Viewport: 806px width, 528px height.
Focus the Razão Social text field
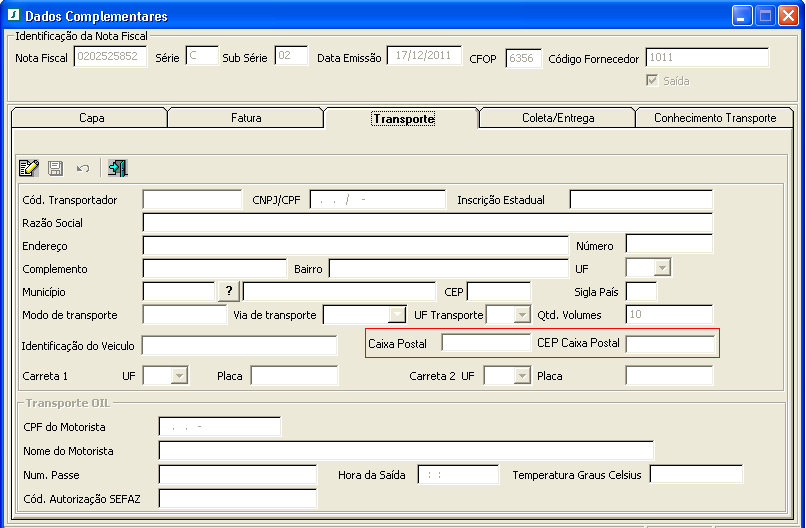pos(427,222)
